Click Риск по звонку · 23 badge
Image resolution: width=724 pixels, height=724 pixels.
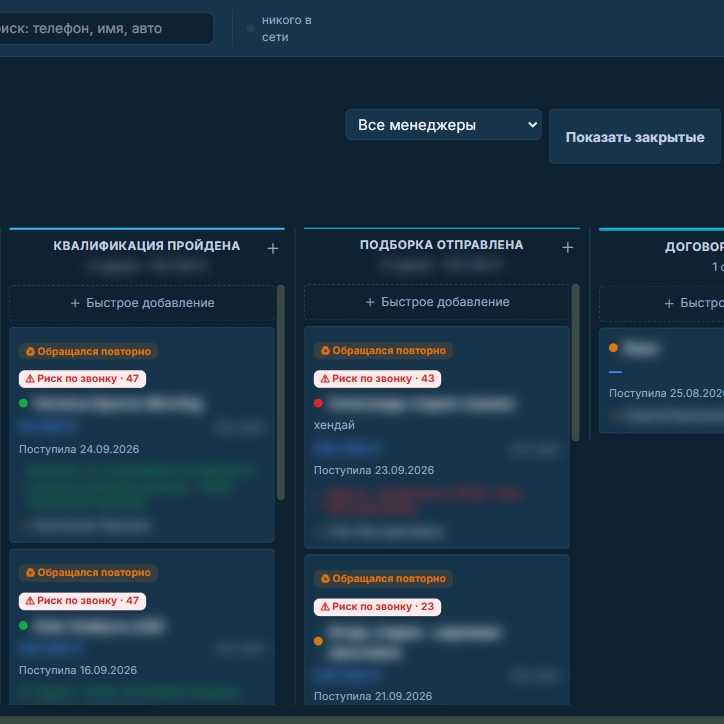point(377,607)
